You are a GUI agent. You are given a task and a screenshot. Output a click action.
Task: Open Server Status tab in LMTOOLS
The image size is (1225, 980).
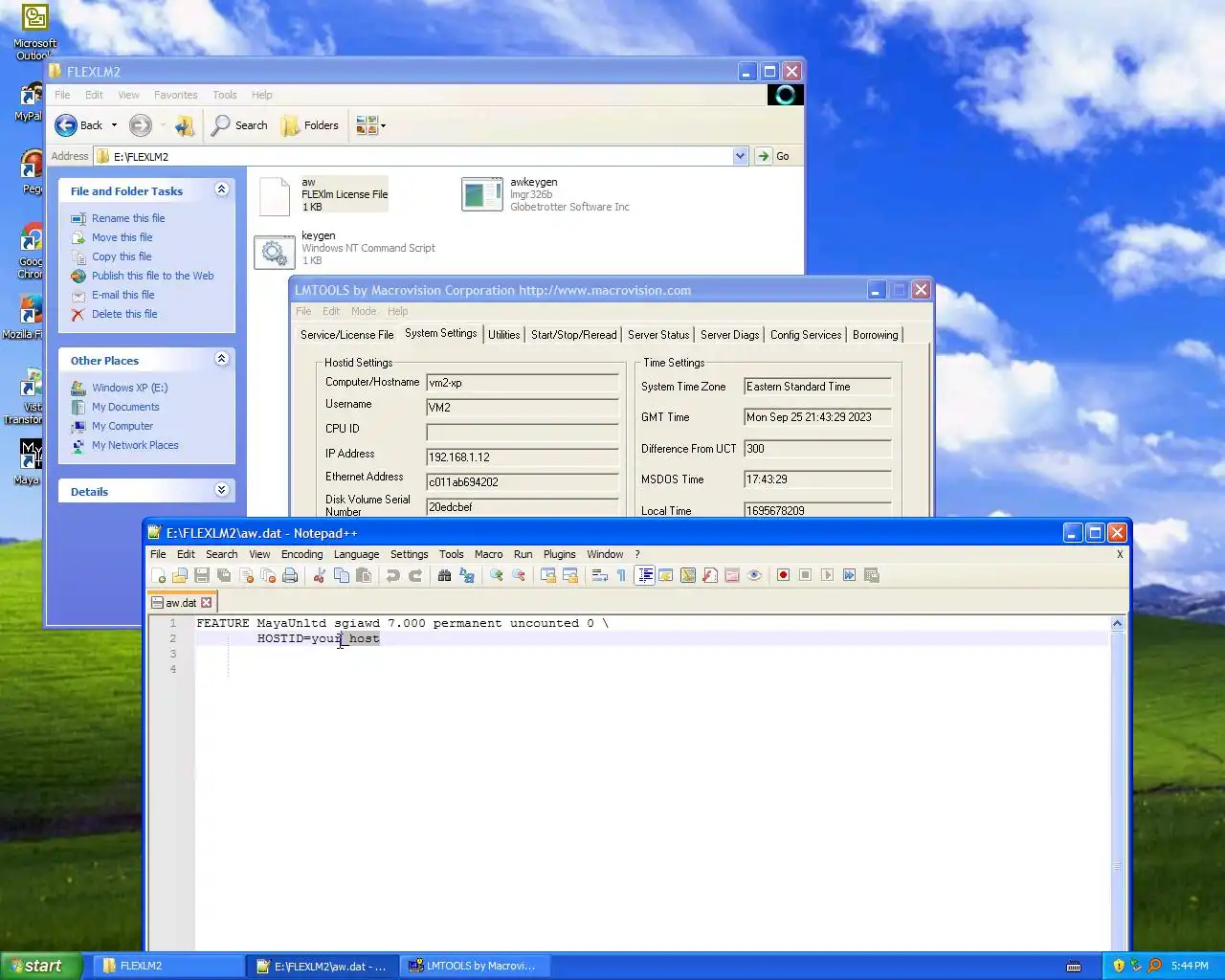point(658,335)
